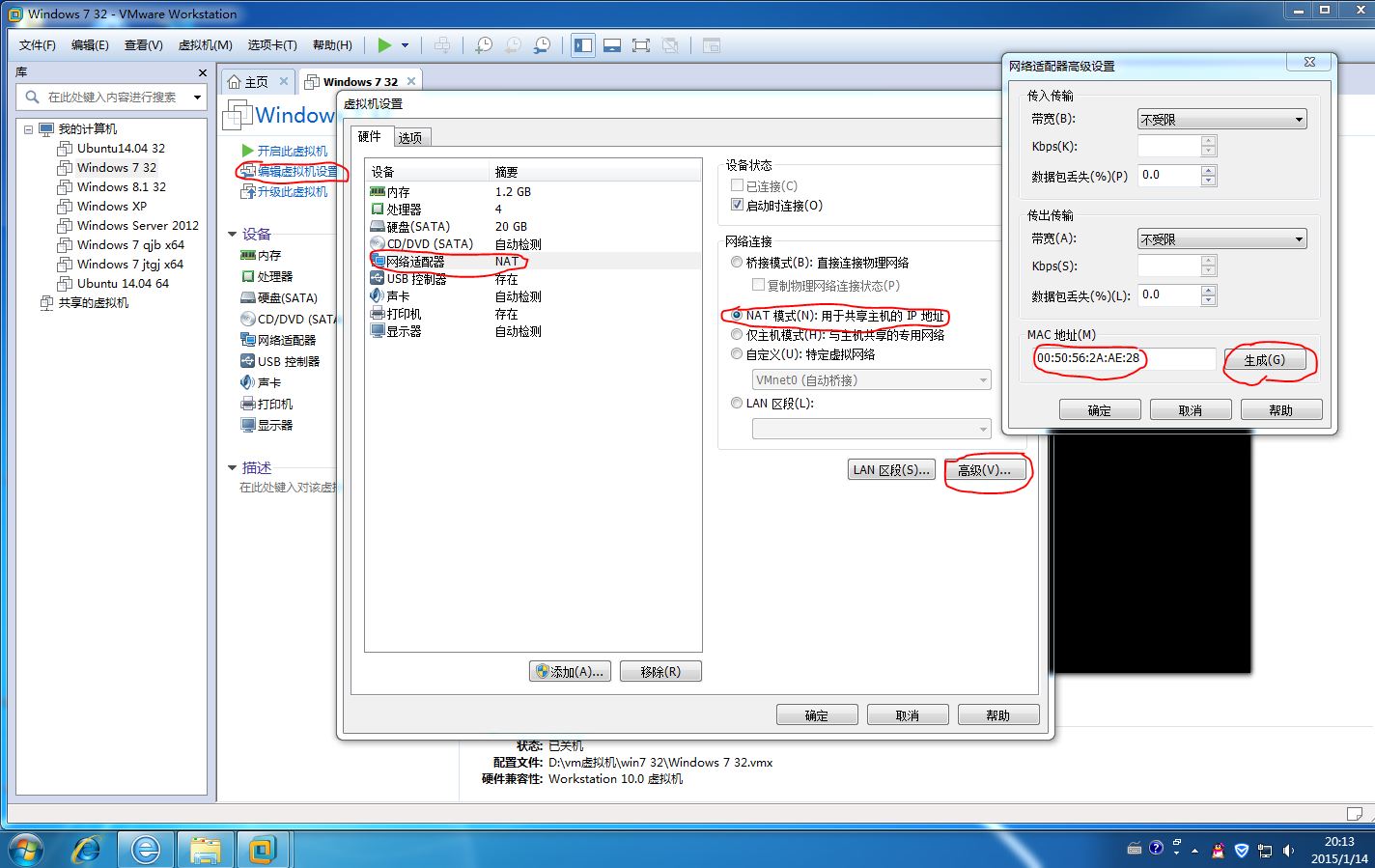1375x868 pixels.
Task: Select Windows Server 2012 in the library
Action: [x=138, y=225]
